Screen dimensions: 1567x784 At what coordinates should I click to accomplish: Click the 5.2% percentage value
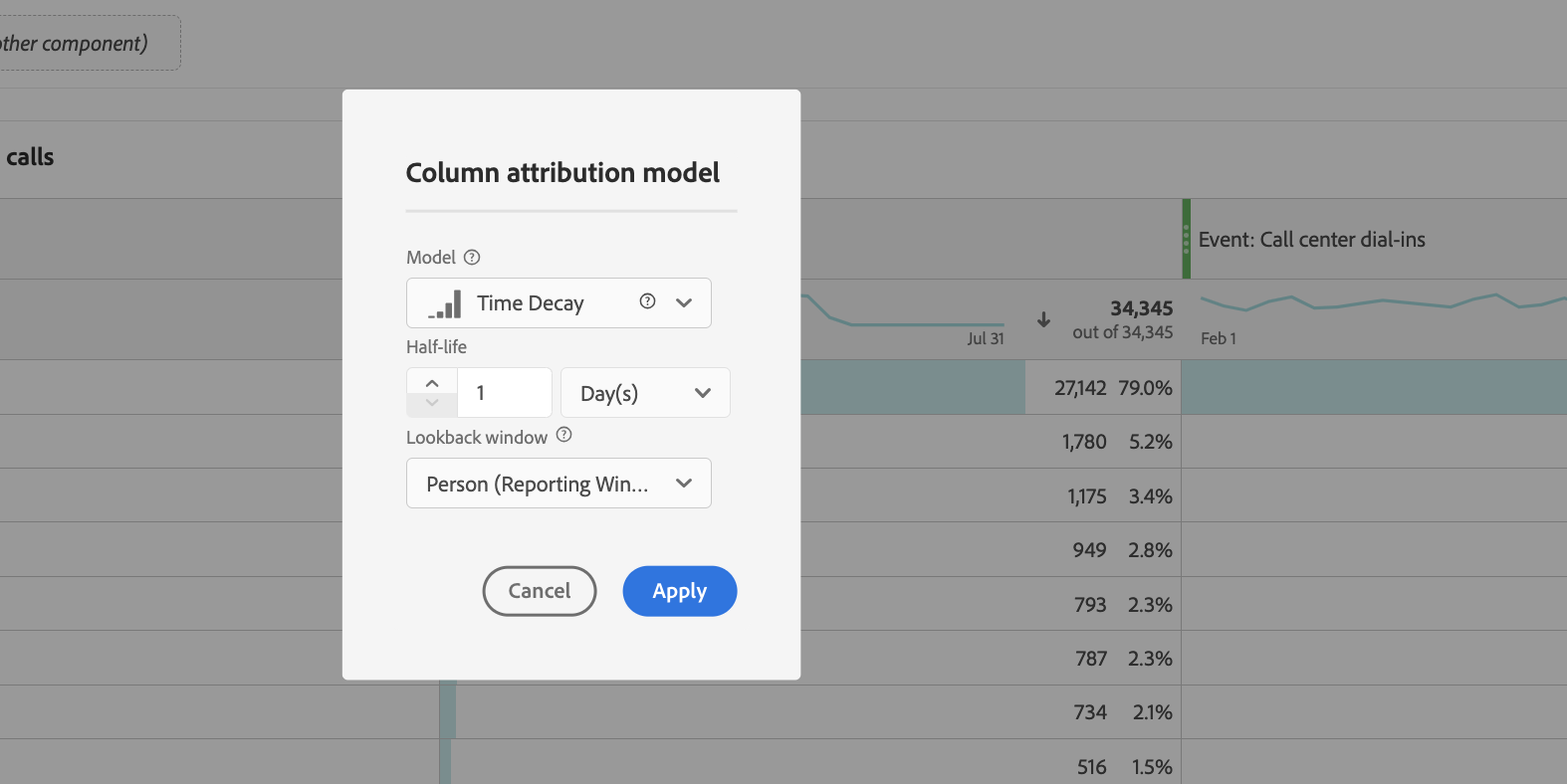(x=1151, y=442)
